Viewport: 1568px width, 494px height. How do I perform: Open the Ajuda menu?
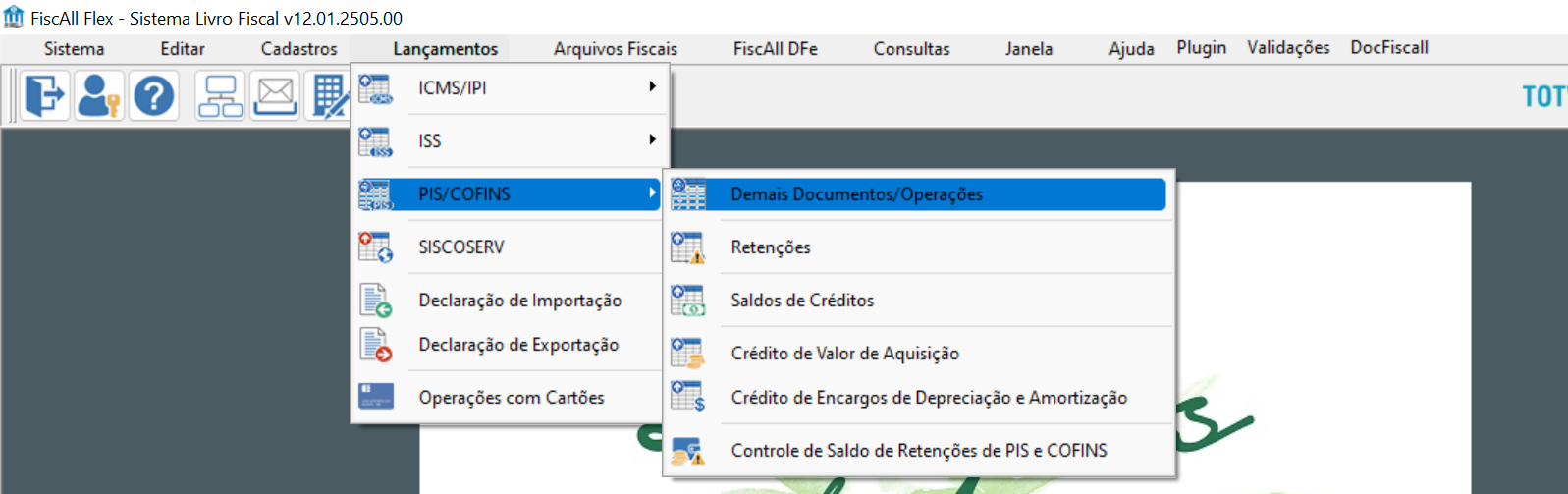coord(1131,48)
